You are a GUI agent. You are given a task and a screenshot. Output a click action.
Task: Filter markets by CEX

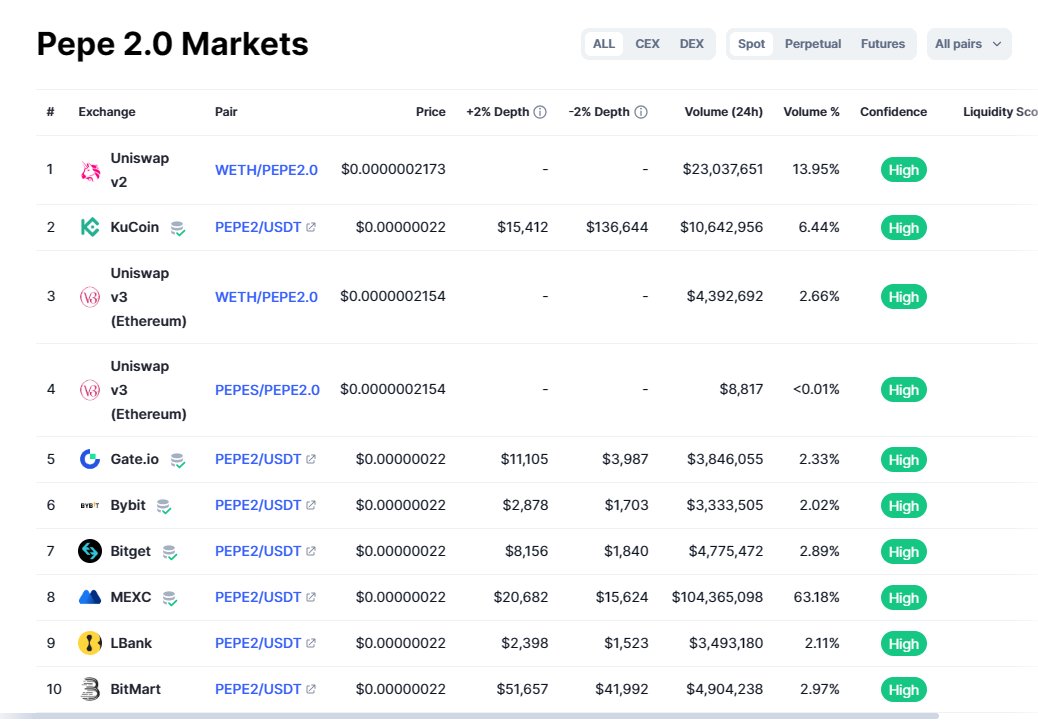(647, 44)
